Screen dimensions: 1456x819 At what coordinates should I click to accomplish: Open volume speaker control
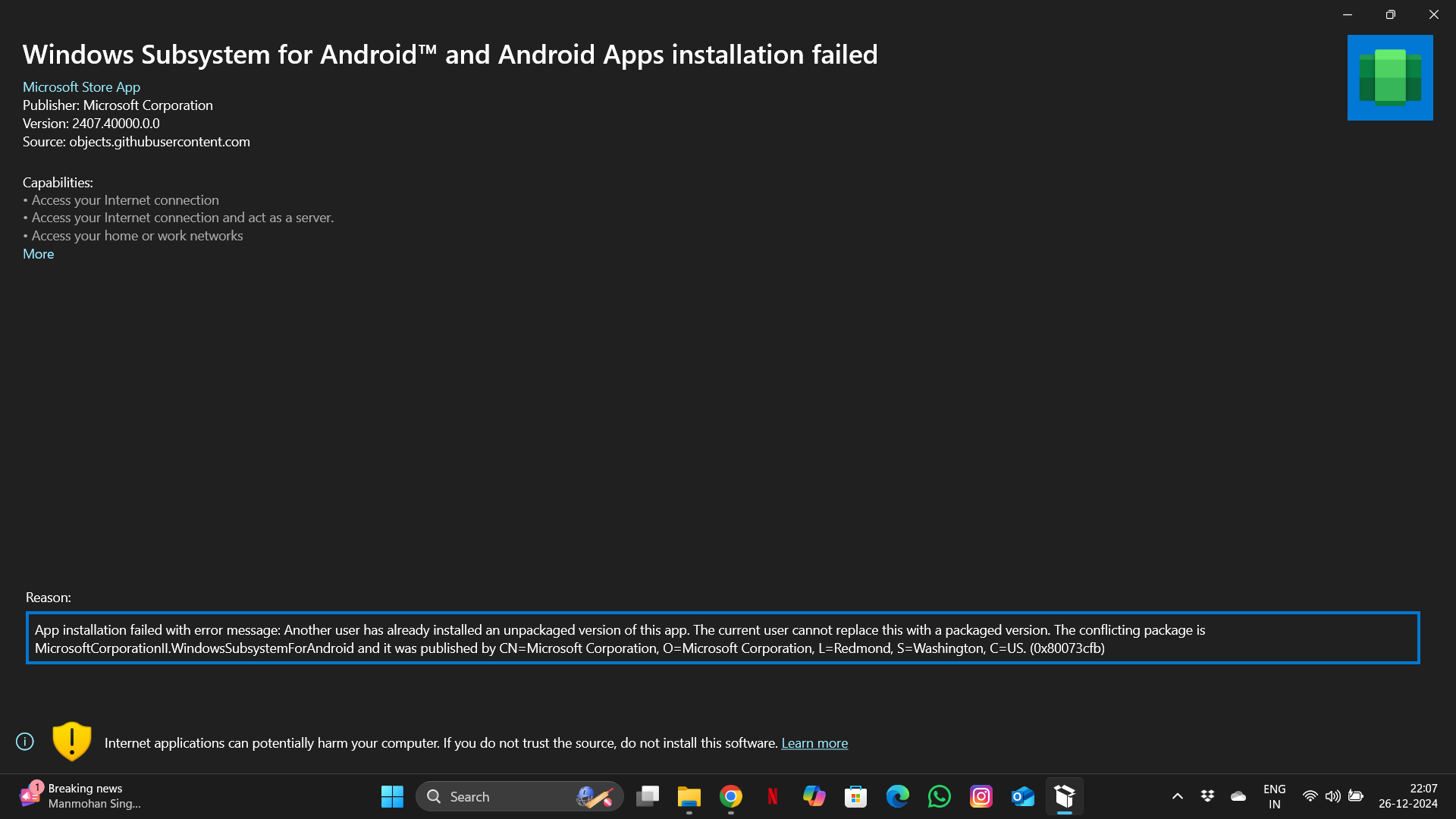(1333, 796)
